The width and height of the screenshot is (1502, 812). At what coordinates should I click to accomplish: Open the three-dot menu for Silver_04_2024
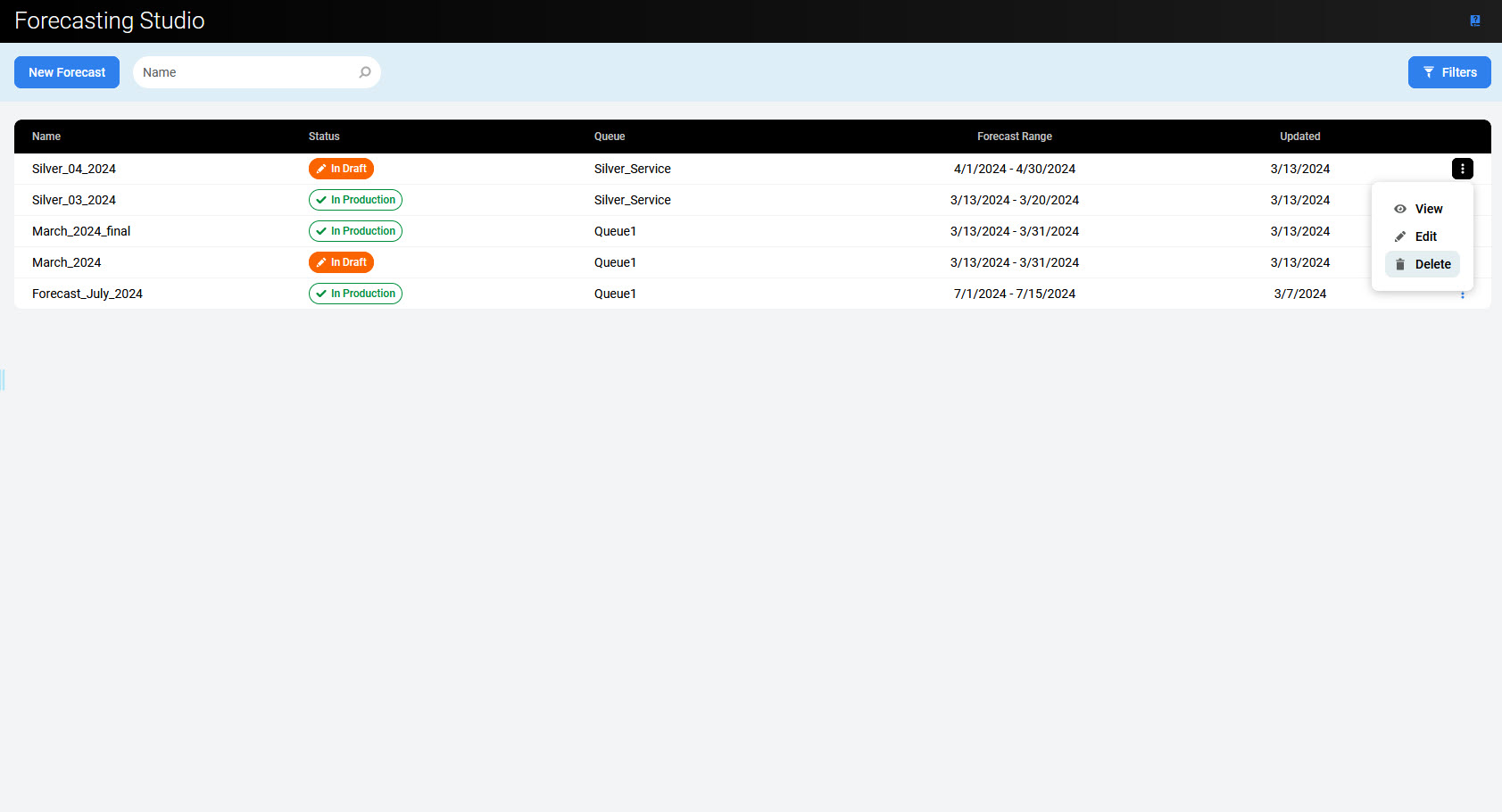[1462, 169]
